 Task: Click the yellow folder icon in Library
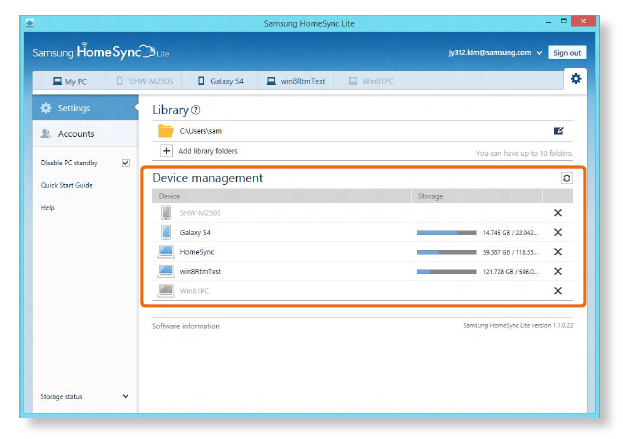(x=166, y=131)
